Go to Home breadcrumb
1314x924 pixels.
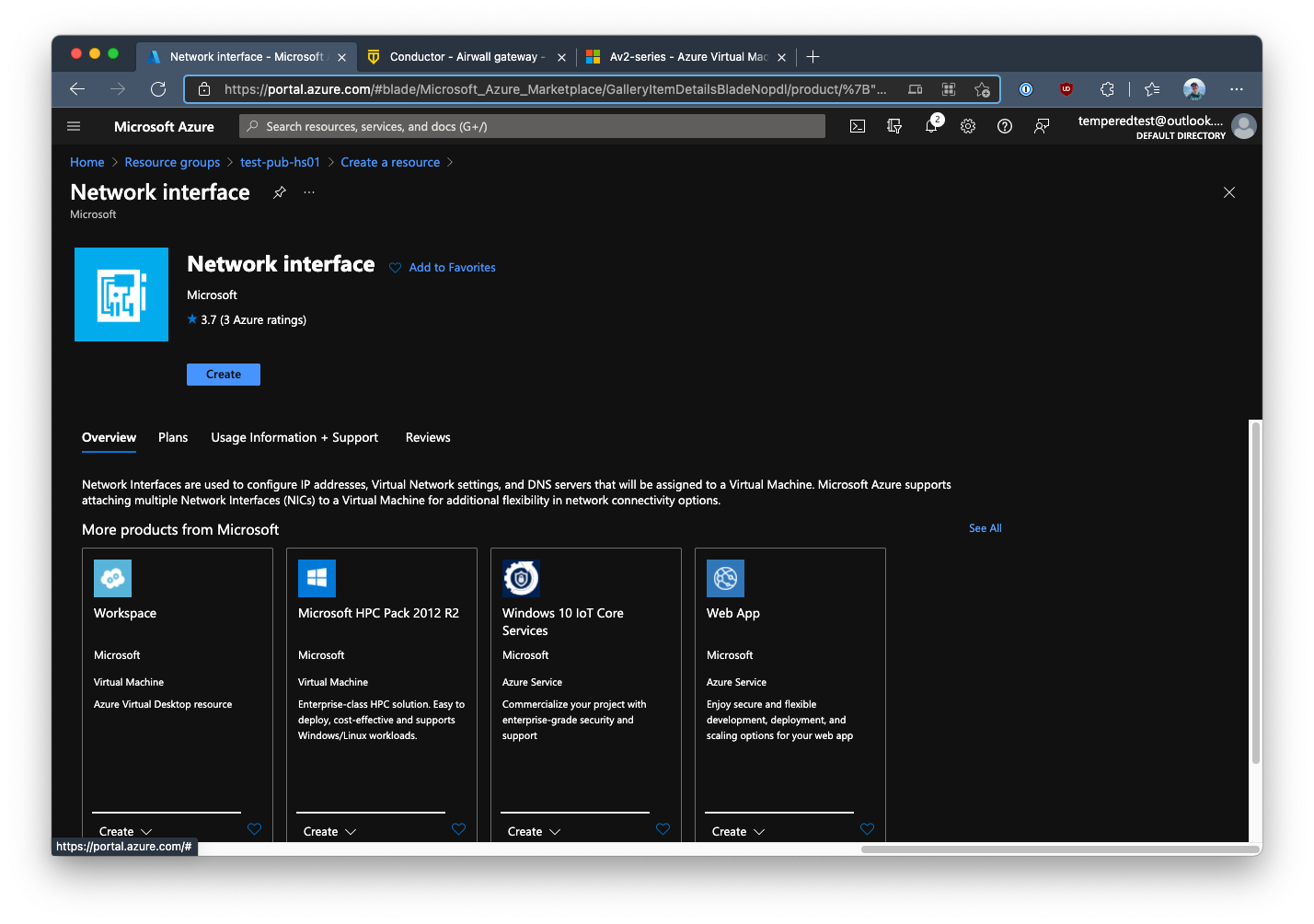point(87,162)
